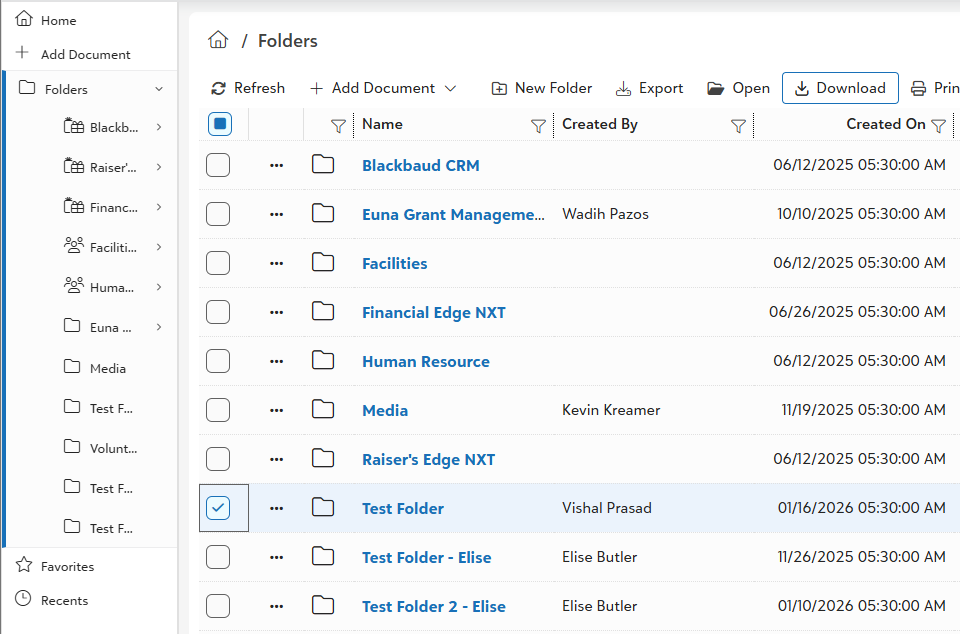This screenshot has height=634, width=960.
Task: Click the Download button
Action: coord(840,88)
